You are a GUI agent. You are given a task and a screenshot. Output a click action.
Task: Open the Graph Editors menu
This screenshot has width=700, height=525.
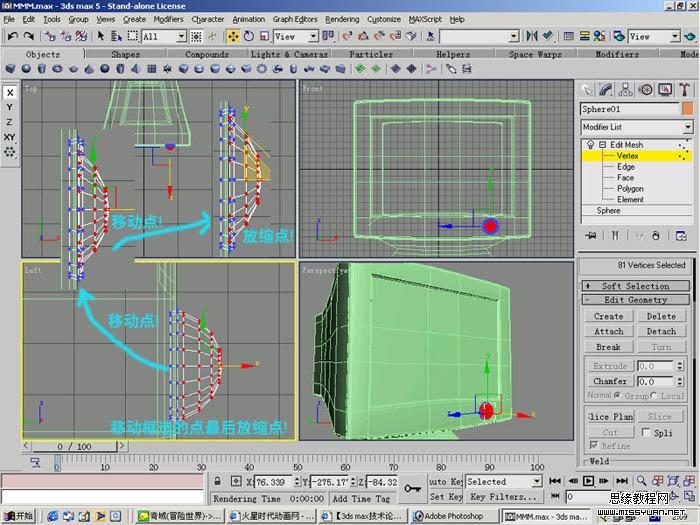tap(295, 19)
